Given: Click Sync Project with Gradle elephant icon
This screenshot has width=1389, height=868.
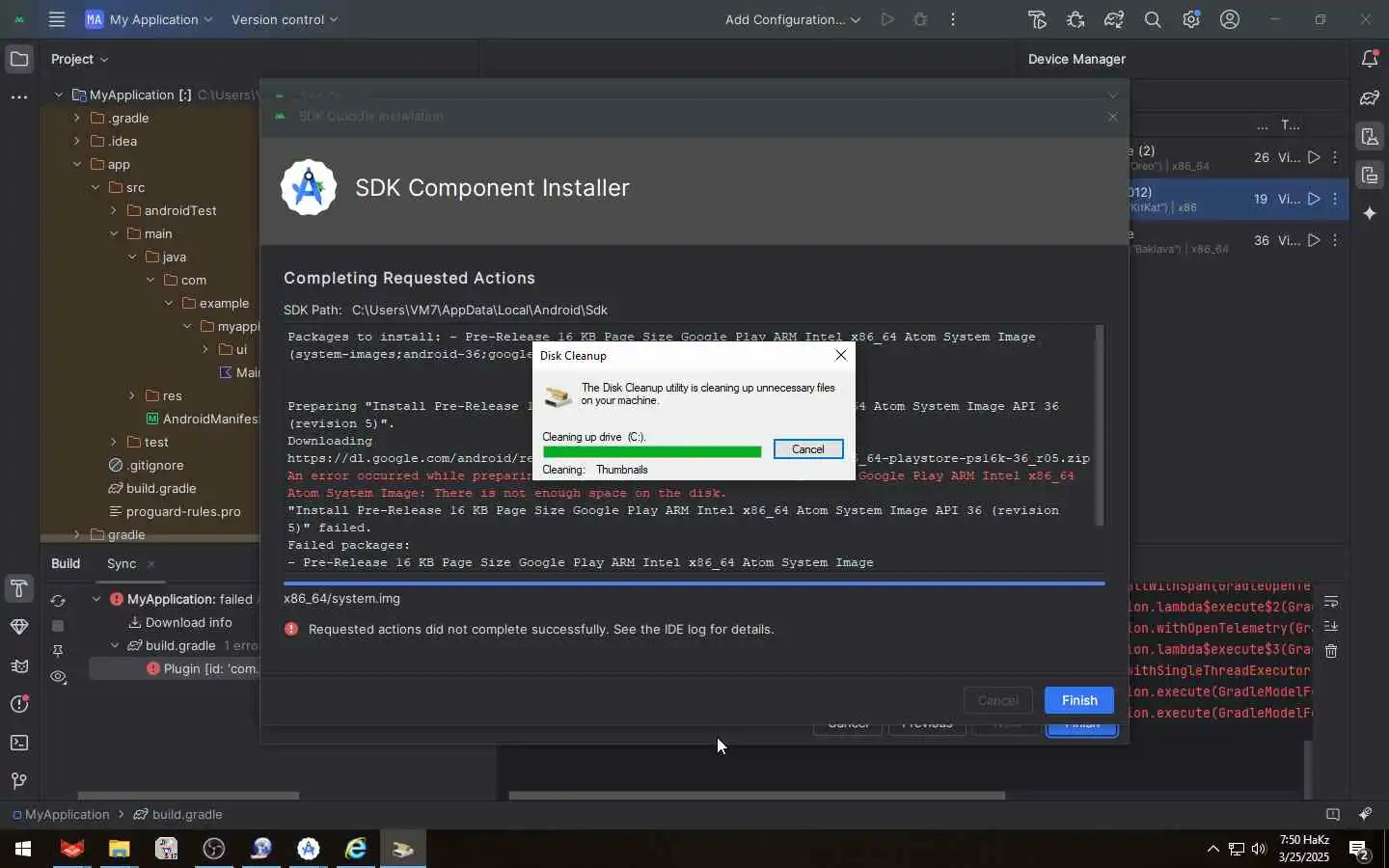Looking at the screenshot, I should point(1114,19).
